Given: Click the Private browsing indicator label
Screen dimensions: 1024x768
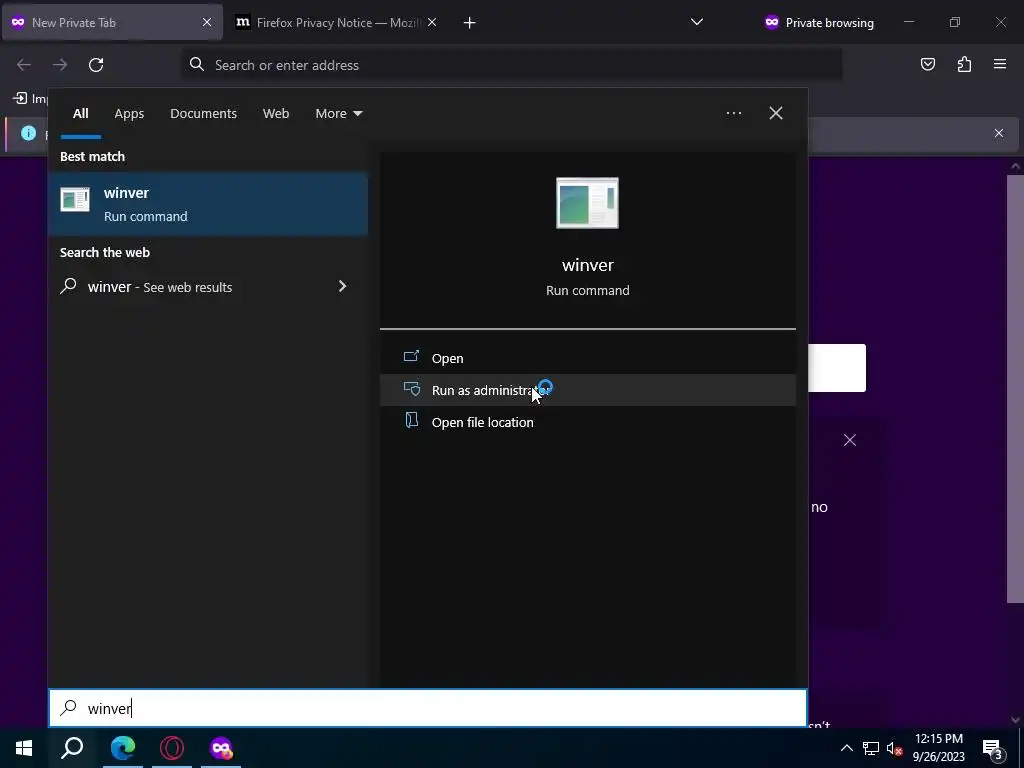Looking at the screenshot, I should (829, 23).
